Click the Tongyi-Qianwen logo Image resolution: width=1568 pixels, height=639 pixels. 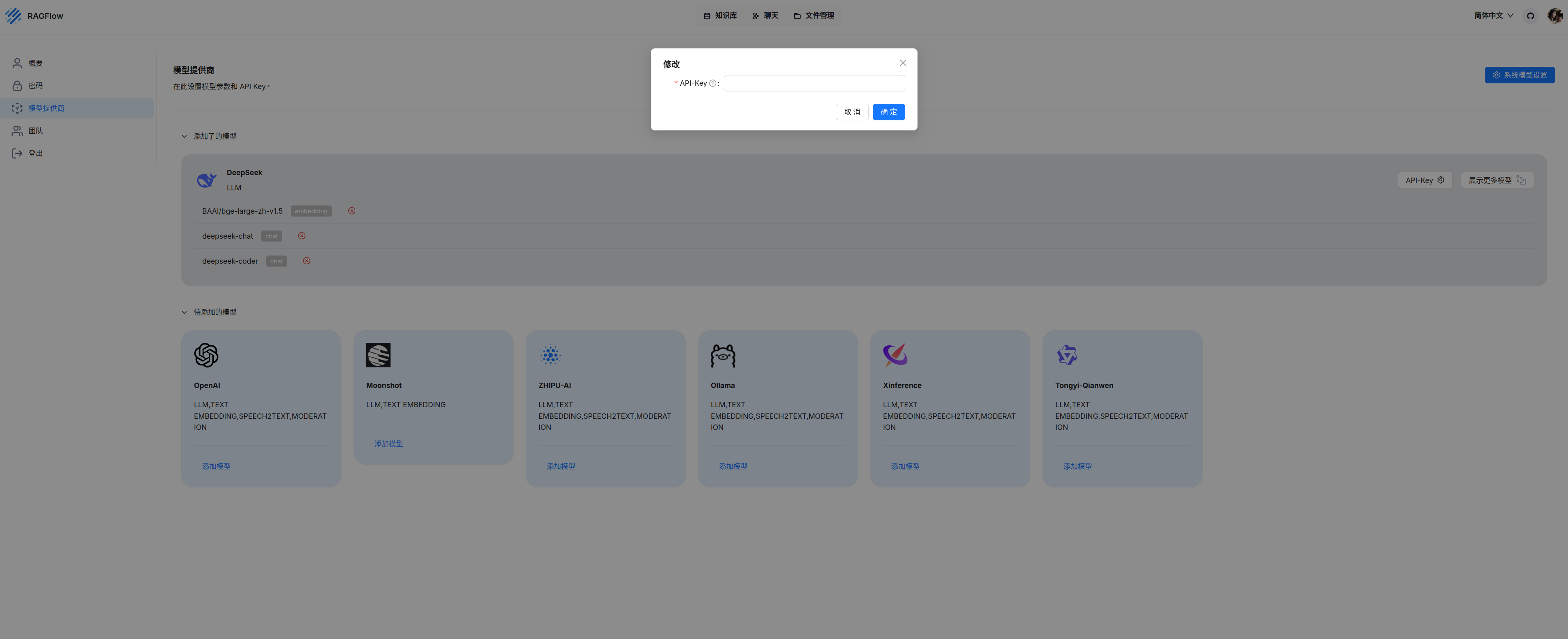1067,355
